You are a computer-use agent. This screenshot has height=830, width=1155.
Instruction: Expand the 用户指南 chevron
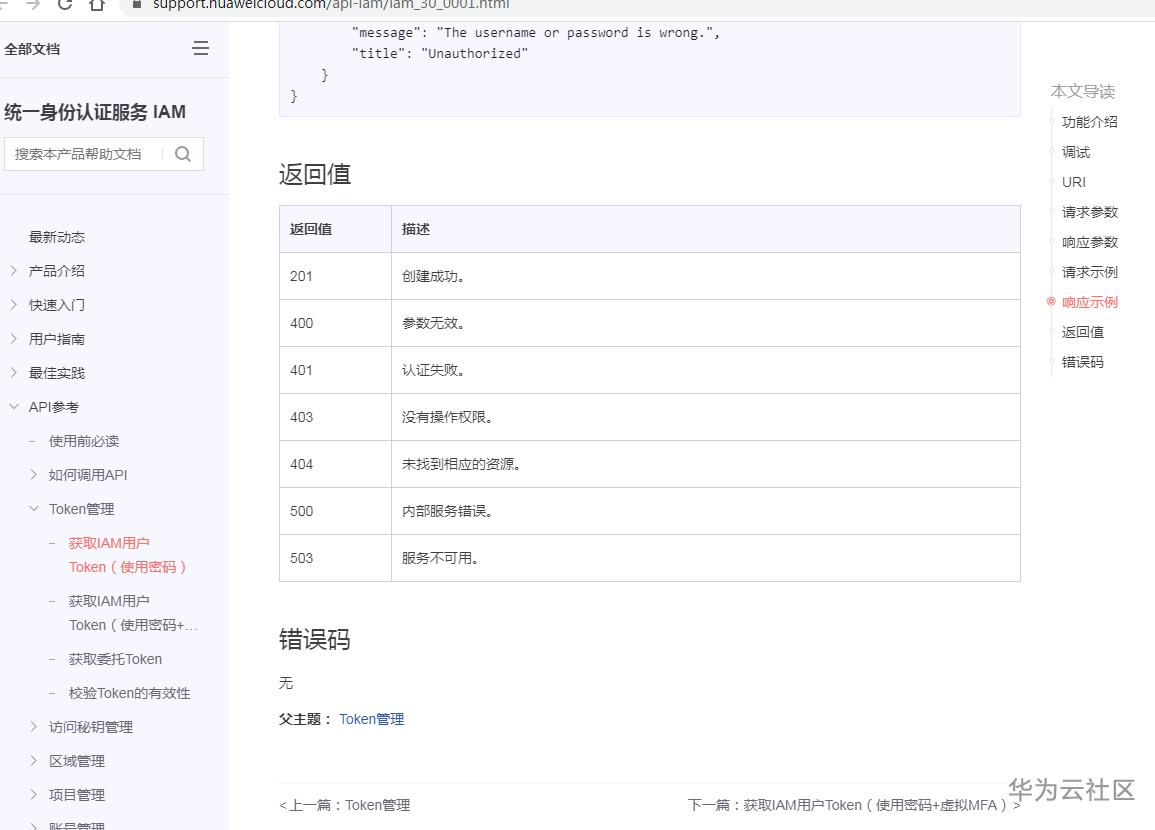(x=13, y=338)
